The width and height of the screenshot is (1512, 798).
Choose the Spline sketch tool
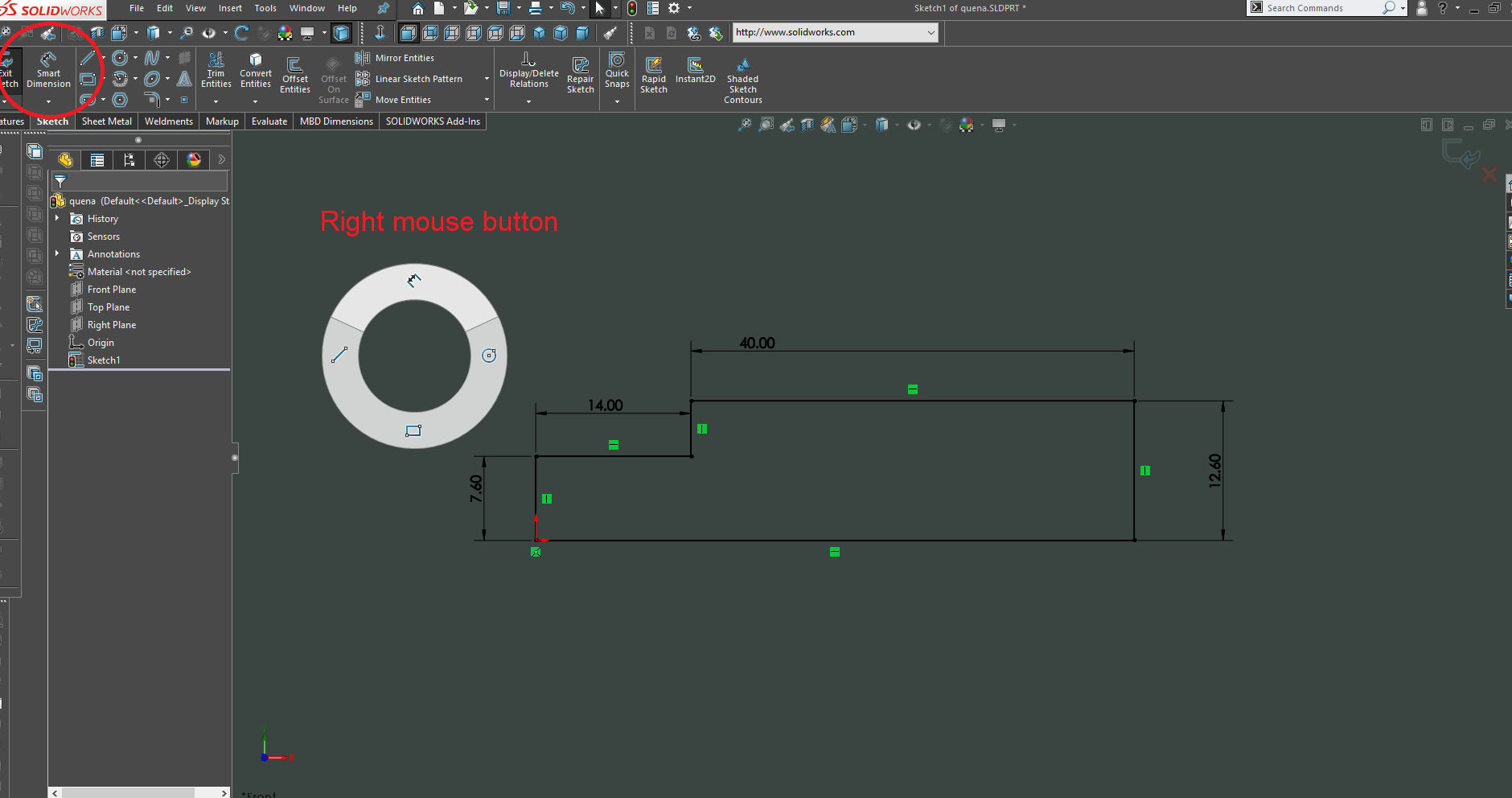pos(151,58)
